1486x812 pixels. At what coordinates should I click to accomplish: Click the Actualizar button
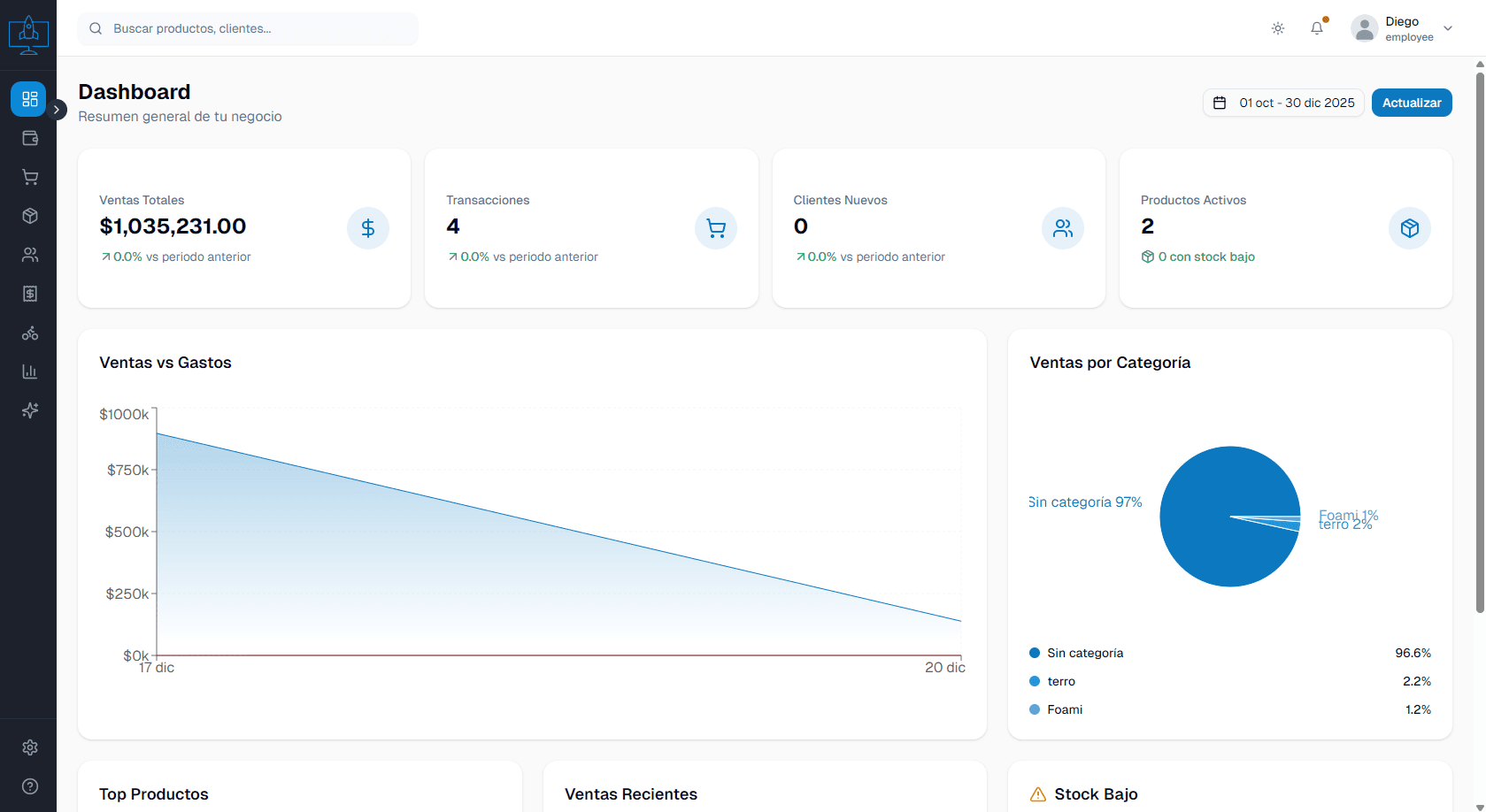(1412, 103)
